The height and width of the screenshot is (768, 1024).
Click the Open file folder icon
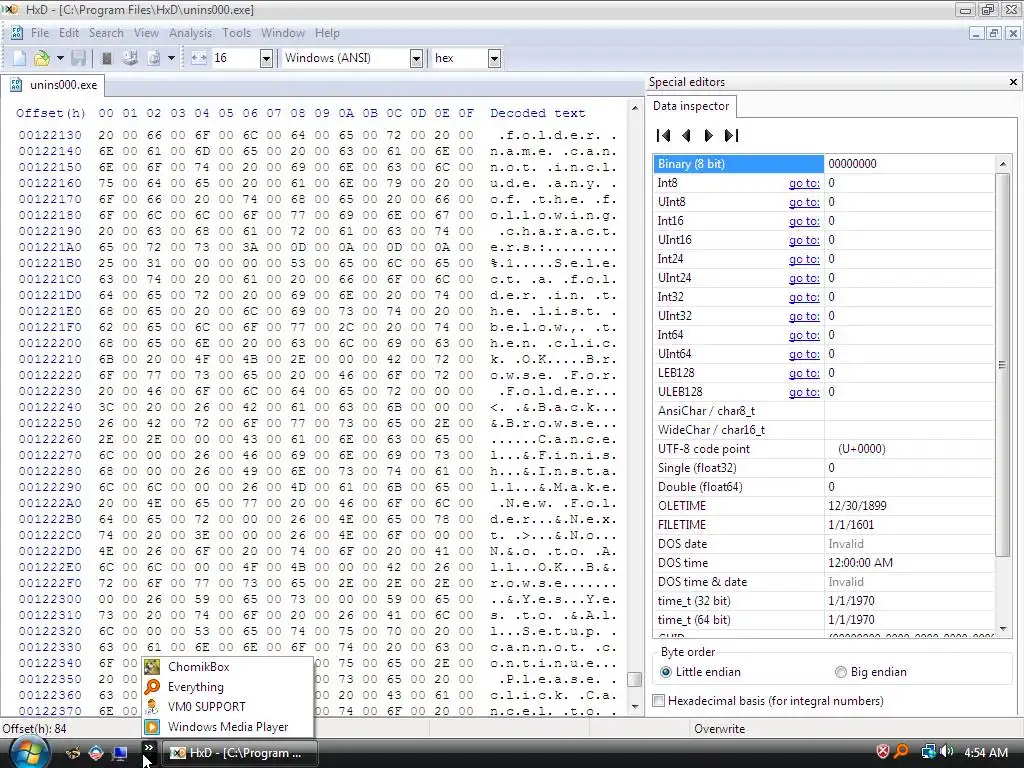click(x=42, y=58)
